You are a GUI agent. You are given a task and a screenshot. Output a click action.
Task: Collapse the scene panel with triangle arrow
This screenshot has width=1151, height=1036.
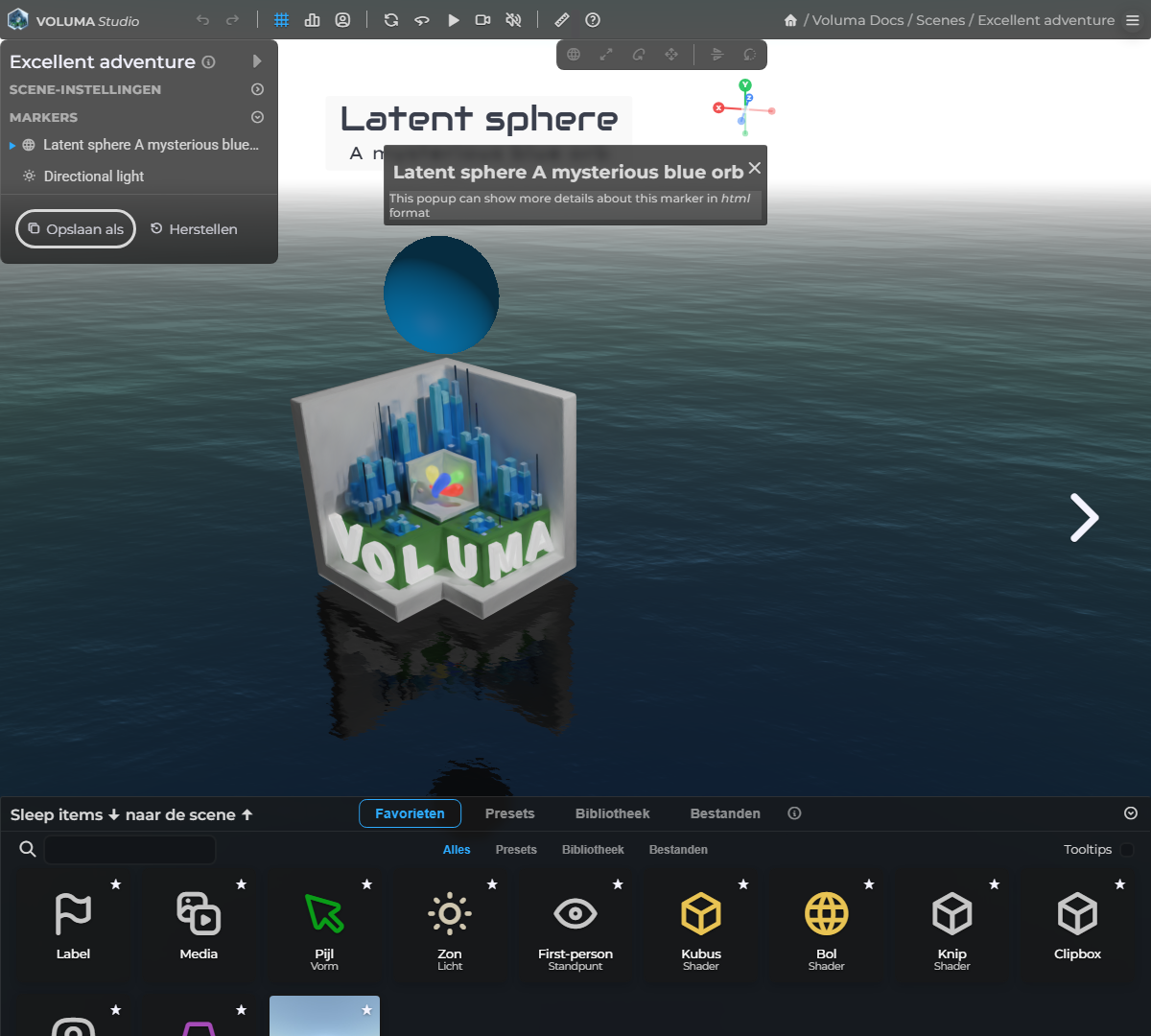[257, 61]
